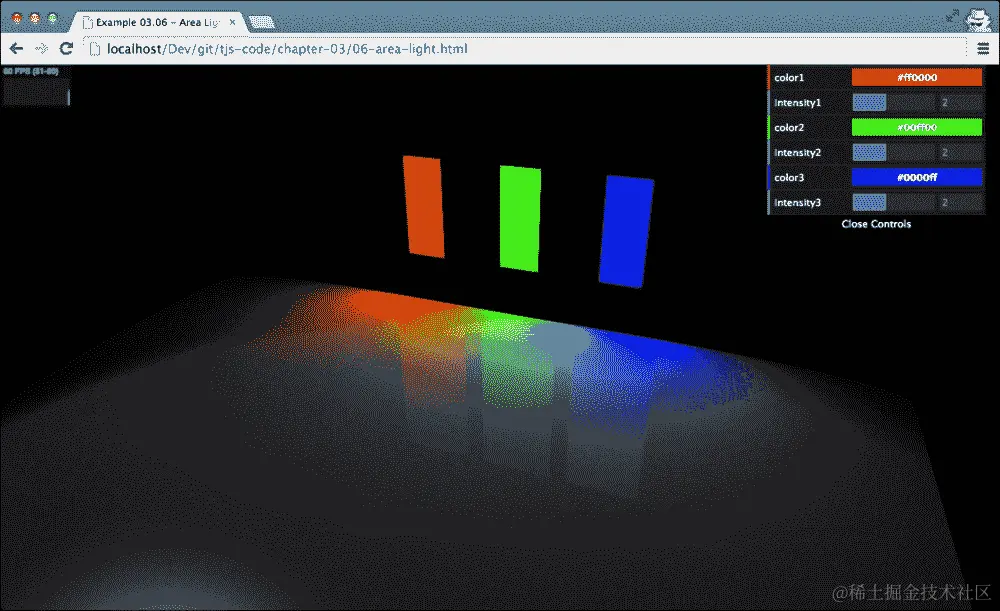Click the incognito spy icon
The image size is (1000, 611).
978,19
